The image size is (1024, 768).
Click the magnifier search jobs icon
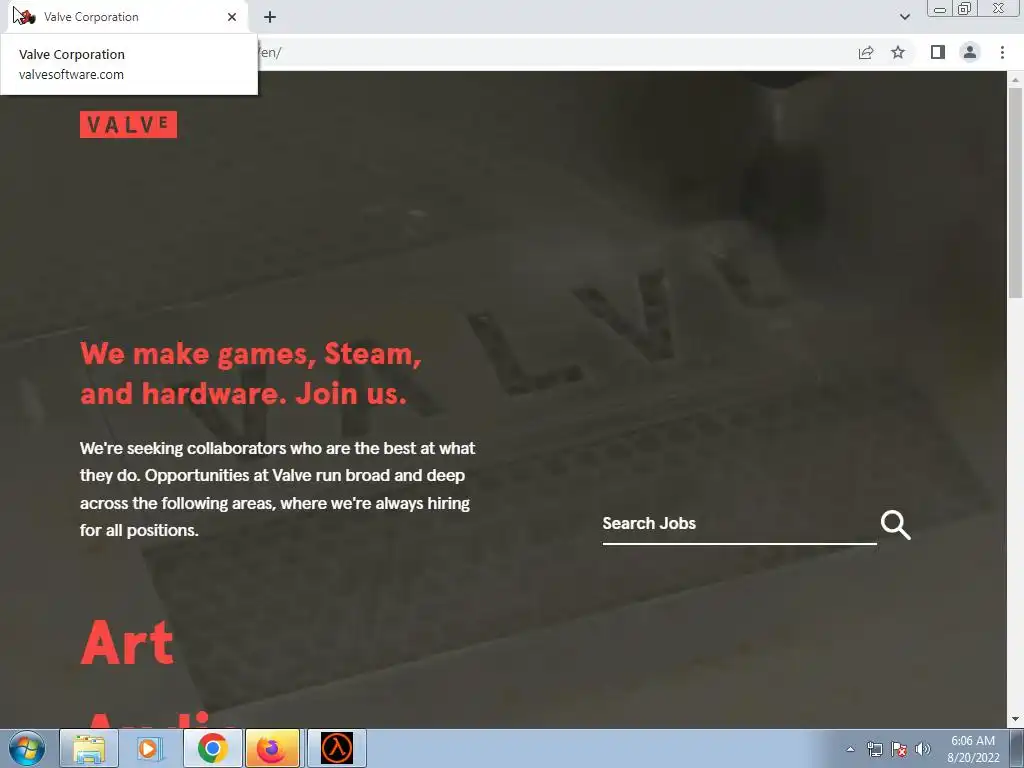[895, 524]
